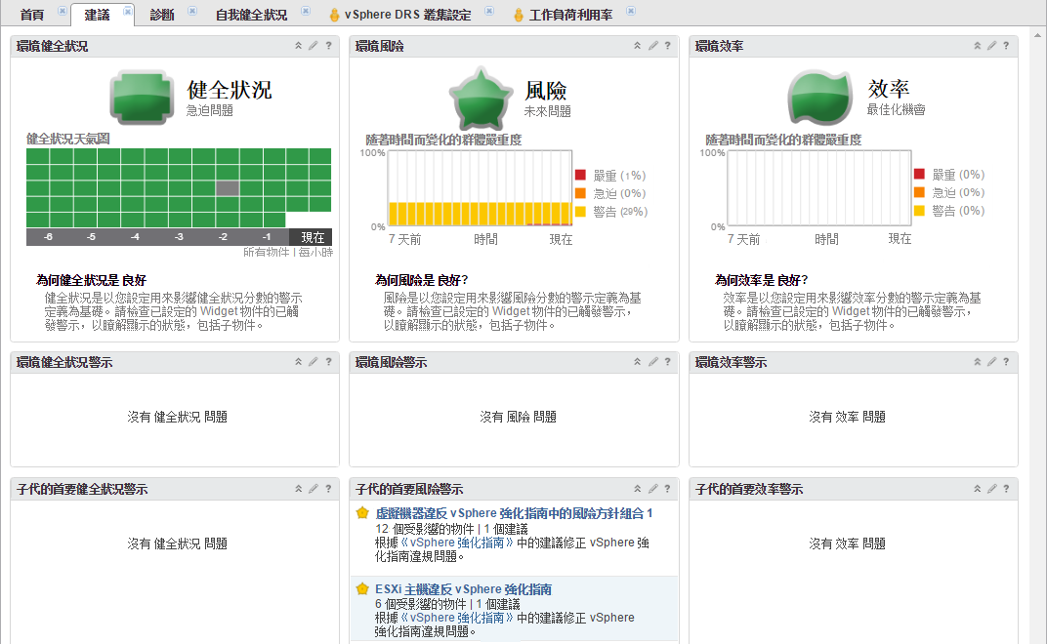The height and width of the screenshot is (644, 1048).
Task: Close the 首頁 tab with its X
Action: coord(62,11)
